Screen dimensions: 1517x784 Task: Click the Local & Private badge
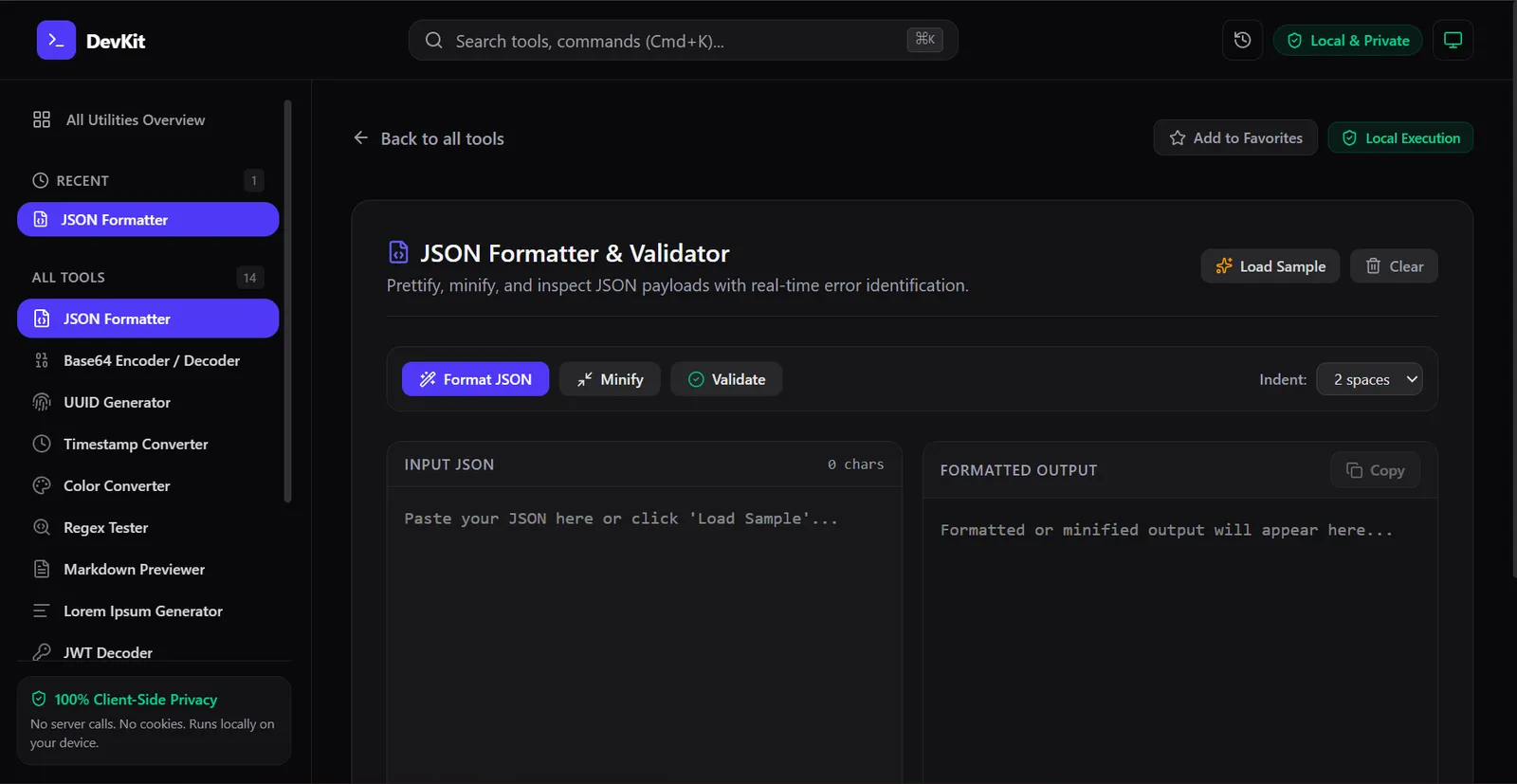[x=1347, y=40]
